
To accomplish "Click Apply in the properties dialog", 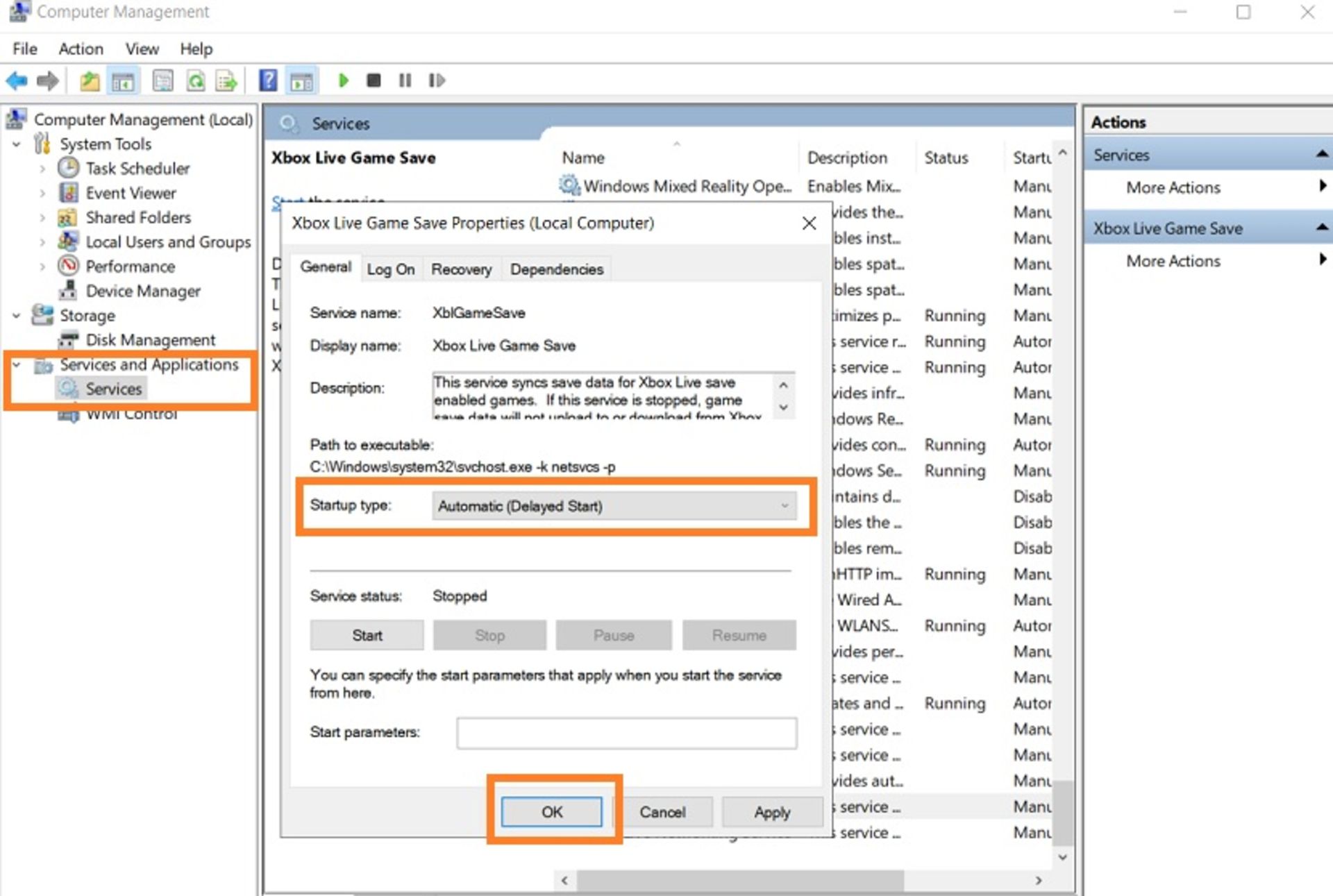I will click(772, 812).
